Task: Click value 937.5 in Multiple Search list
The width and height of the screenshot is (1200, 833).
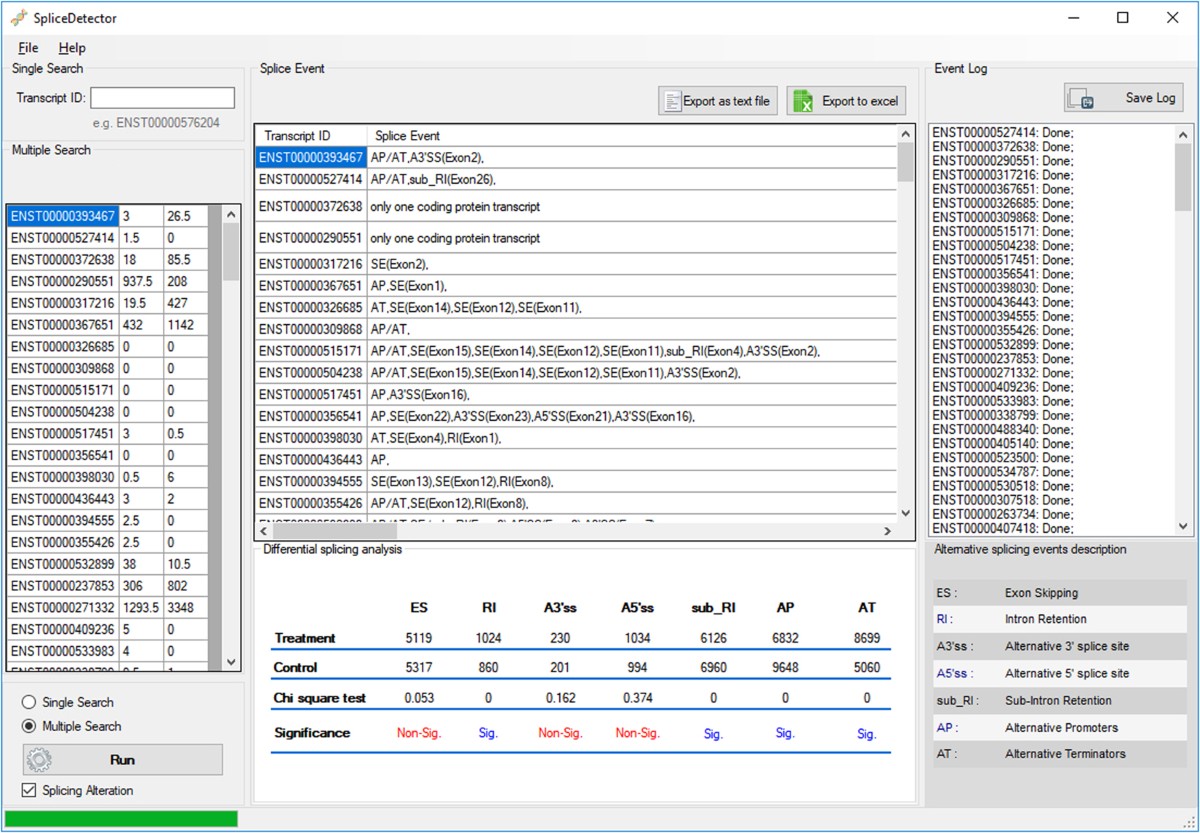Action: tap(141, 281)
